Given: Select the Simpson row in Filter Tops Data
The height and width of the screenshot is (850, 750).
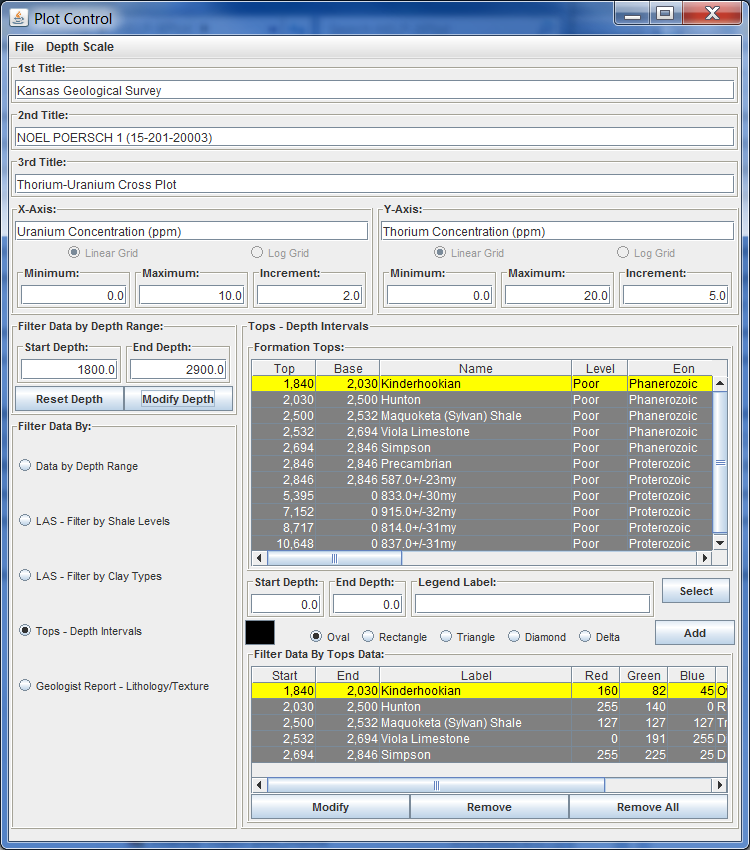Looking at the screenshot, I should pos(489,755).
